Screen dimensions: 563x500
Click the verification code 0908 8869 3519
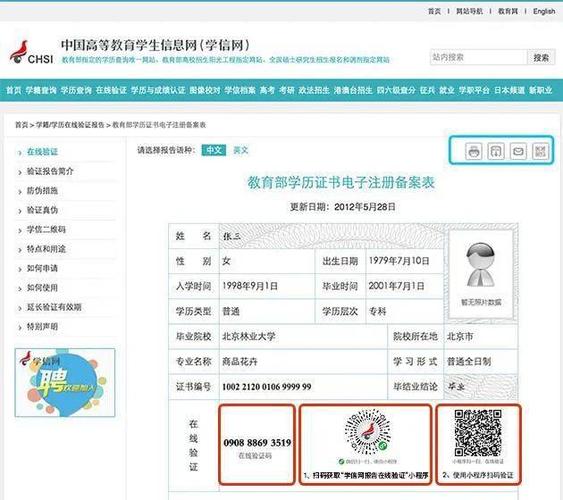tap(257, 443)
